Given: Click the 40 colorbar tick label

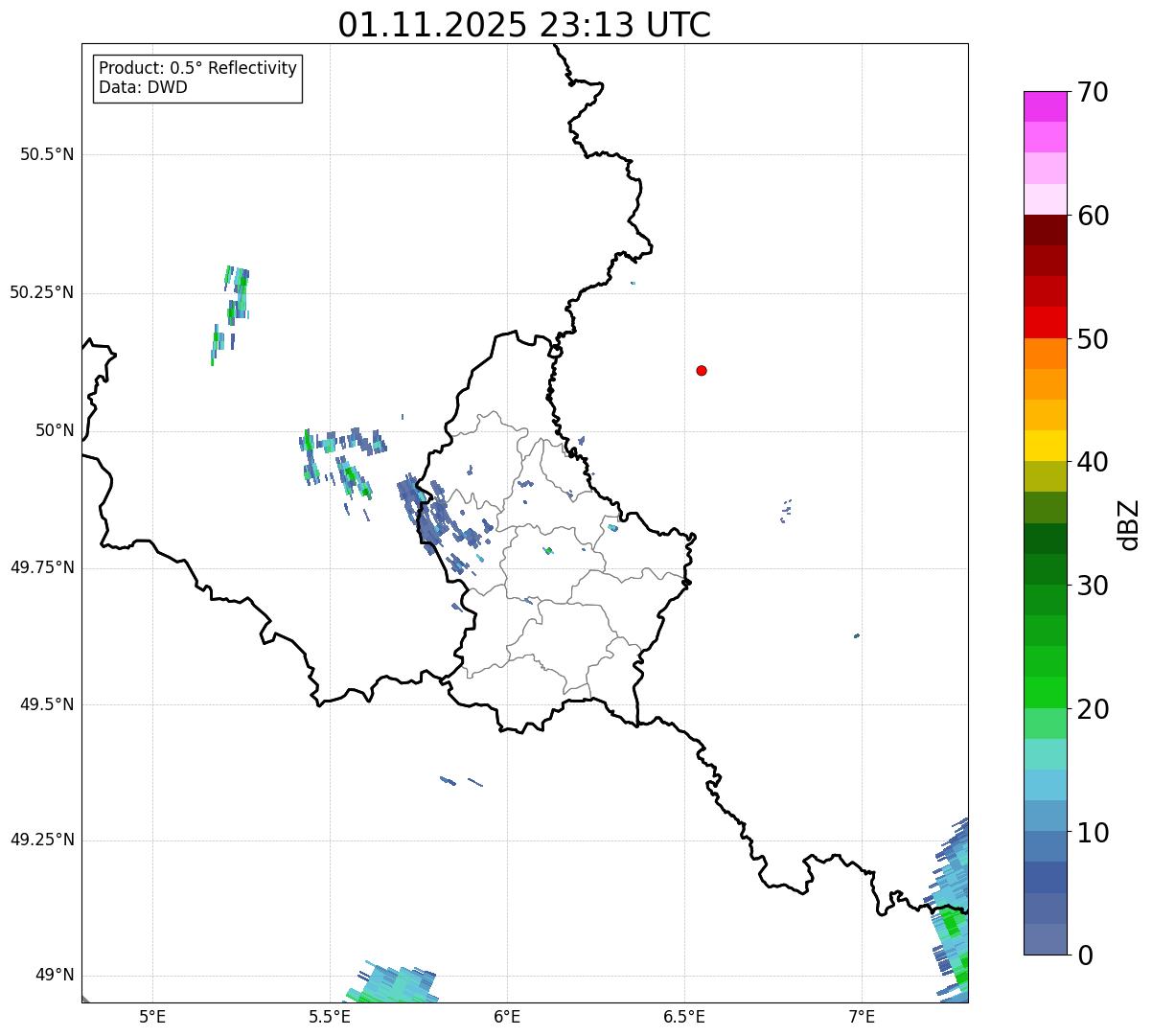Looking at the screenshot, I should pyautogui.click(x=1093, y=462).
